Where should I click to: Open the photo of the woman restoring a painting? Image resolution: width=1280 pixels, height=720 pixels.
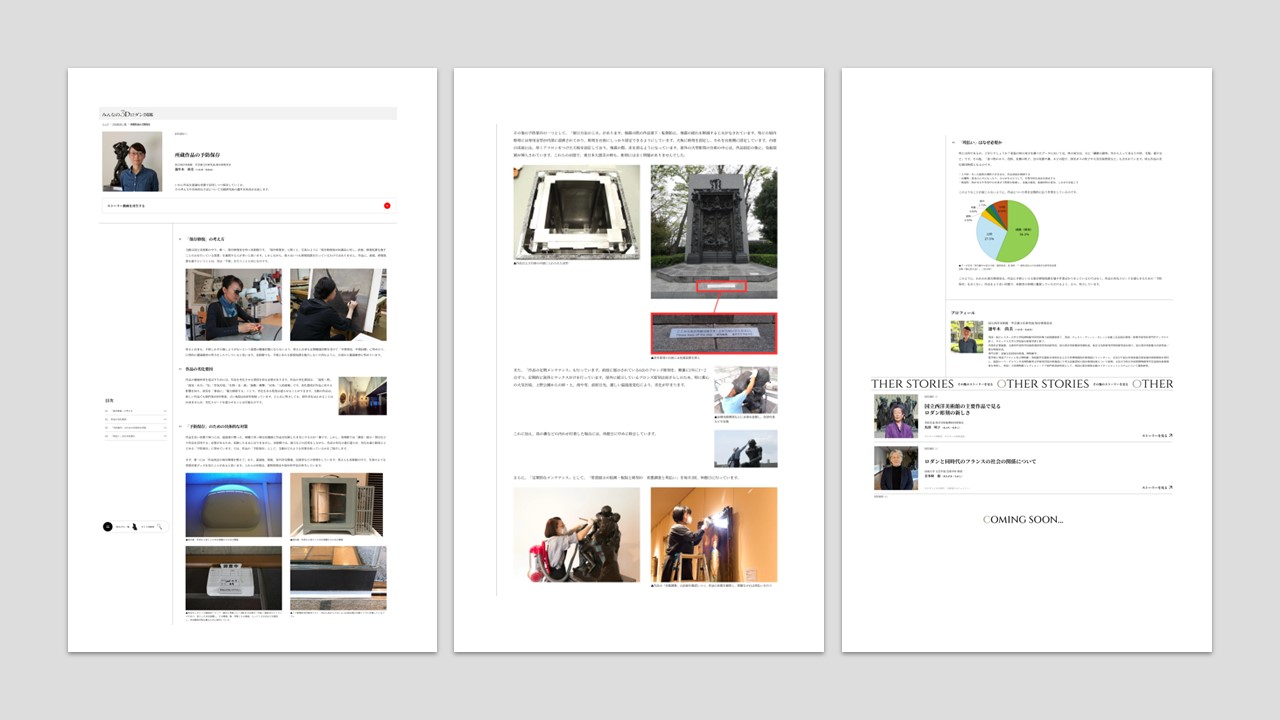pyautogui.click(x=338, y=304)
